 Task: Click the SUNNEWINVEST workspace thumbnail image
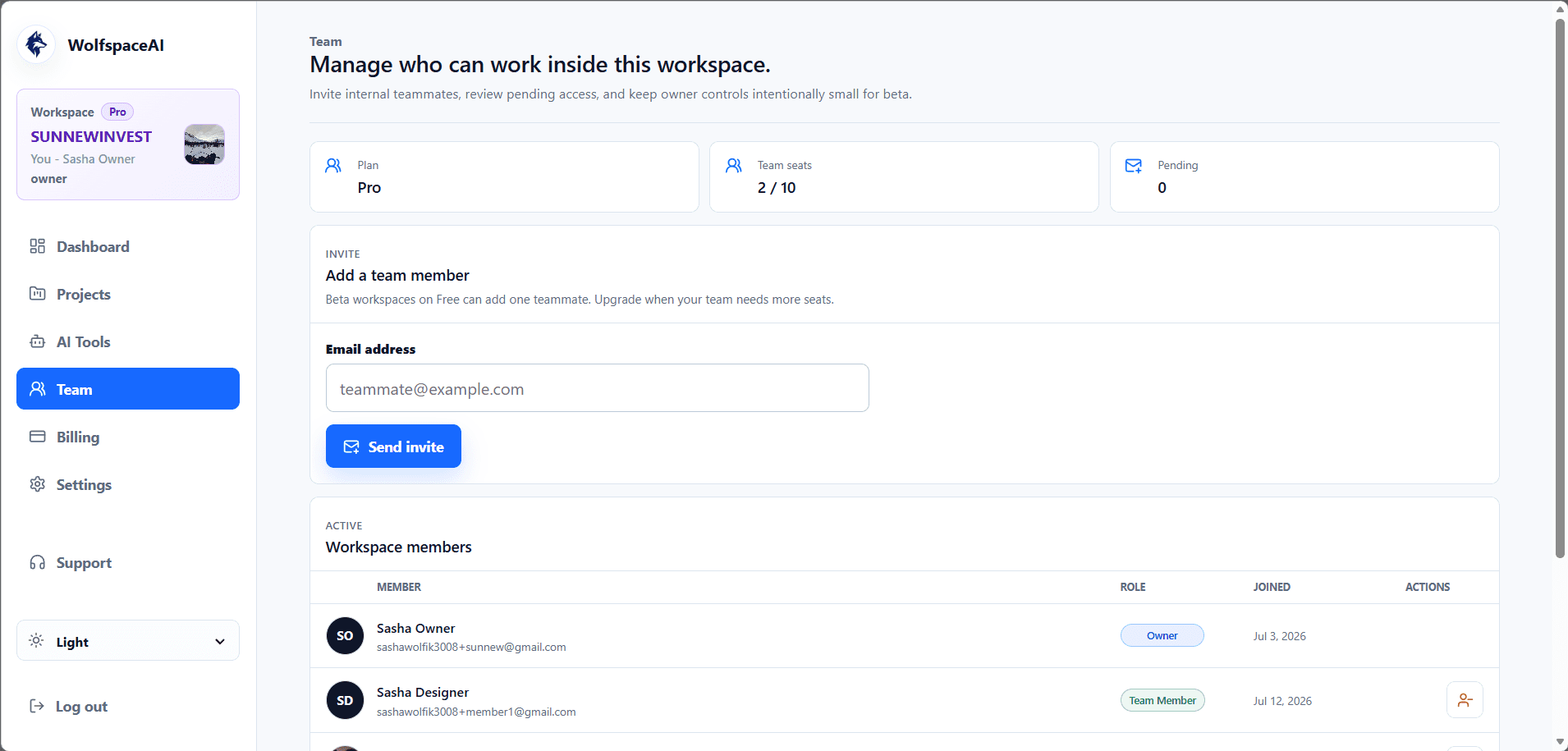tap(204, 144)
